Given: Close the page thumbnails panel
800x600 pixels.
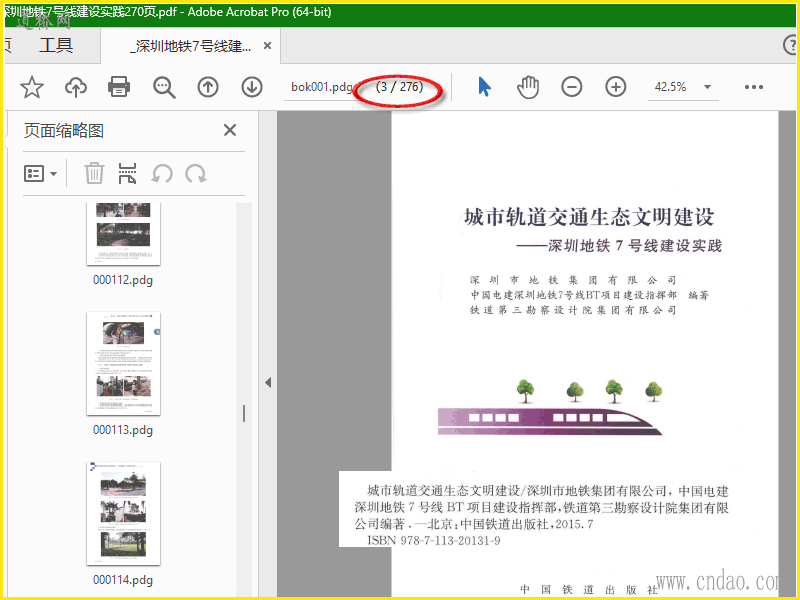Looking at the screenshot, I should coord(230,130).
